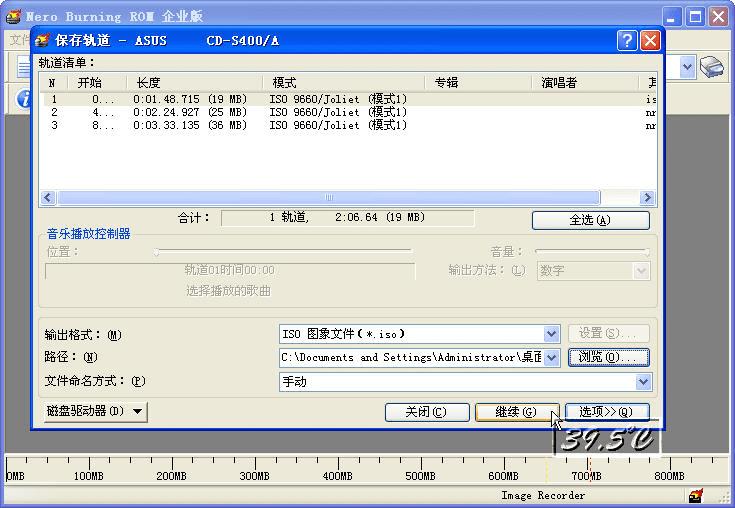Click the N column header

(x=54, y=83)
